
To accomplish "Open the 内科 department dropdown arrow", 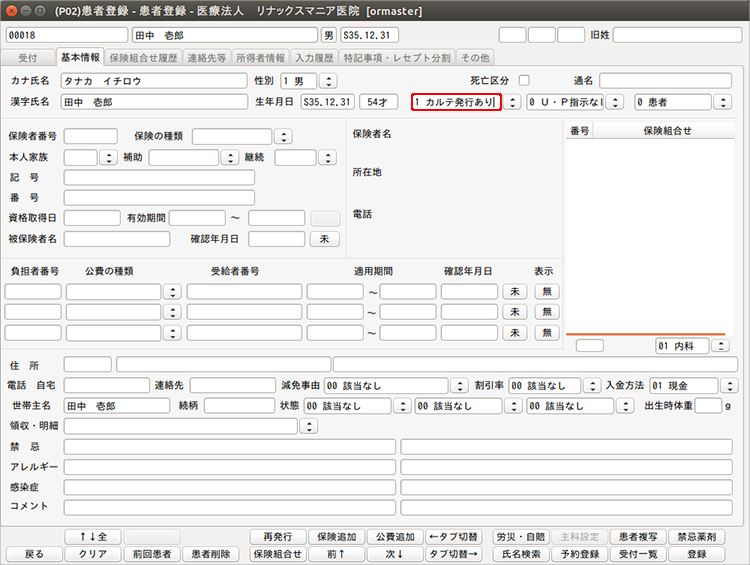I will 720,346.
